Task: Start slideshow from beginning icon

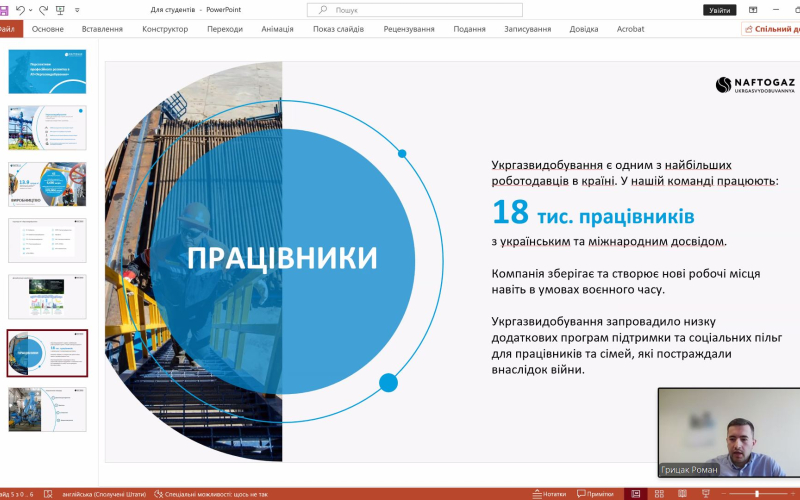Action: click(60, 10)
